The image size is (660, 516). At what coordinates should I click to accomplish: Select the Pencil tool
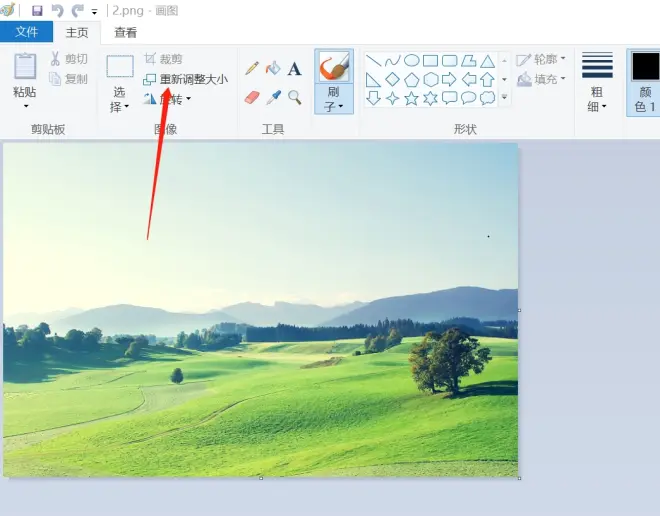[x=252, y=68]
